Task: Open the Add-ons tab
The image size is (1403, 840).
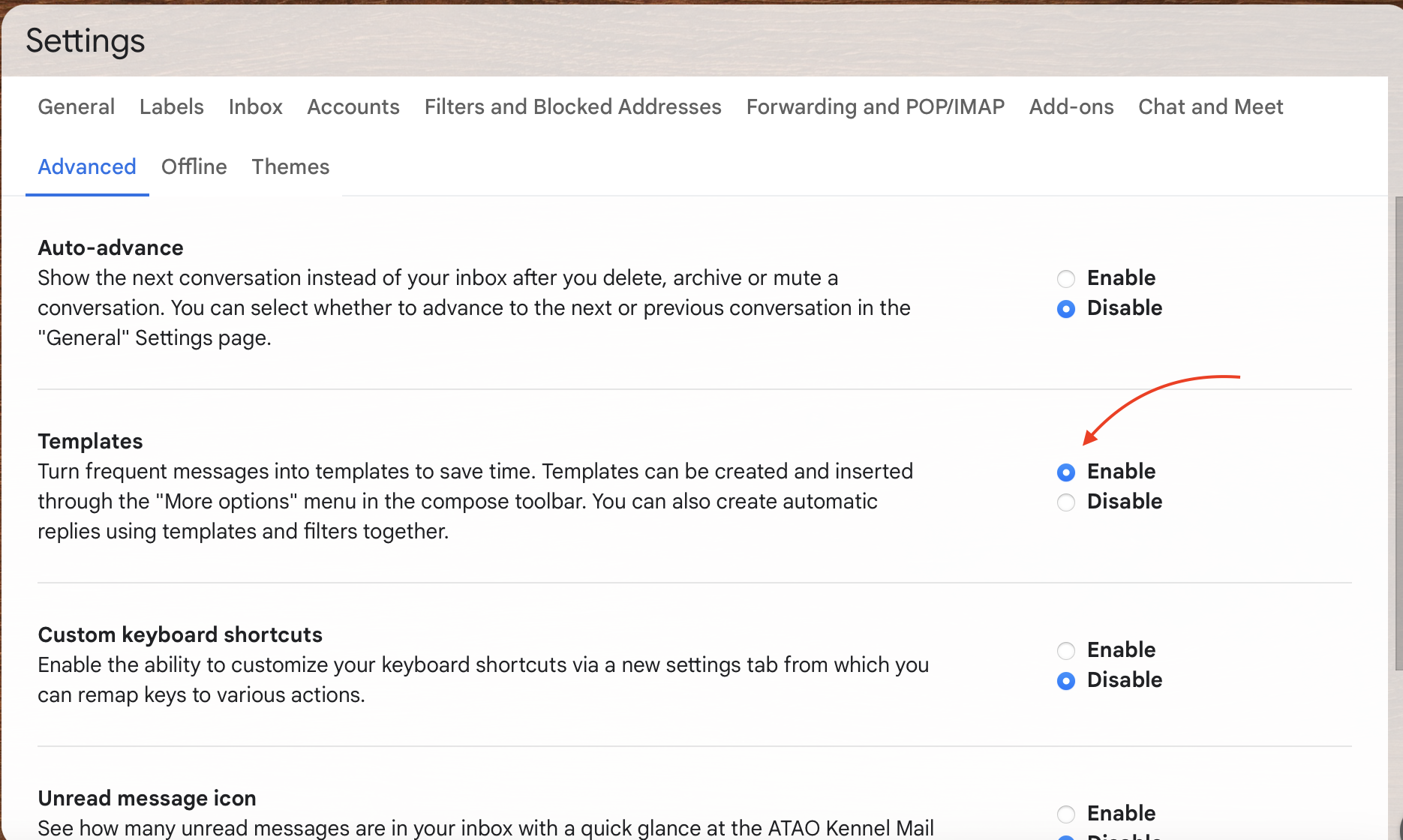Action: [1071, 107]
